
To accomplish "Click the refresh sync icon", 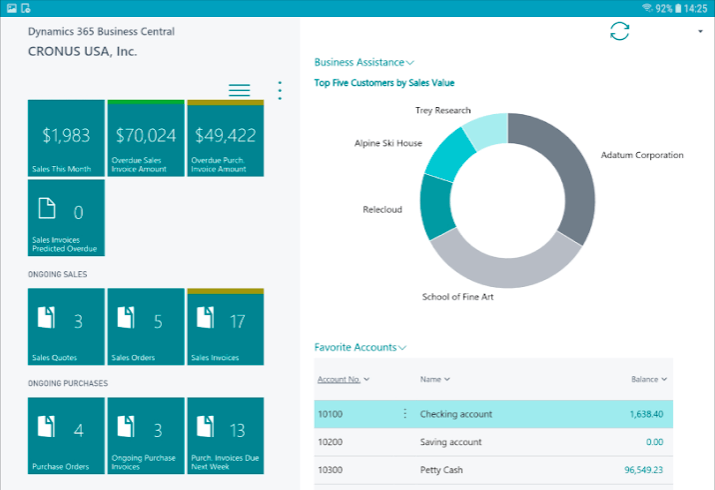I will click(620, 31).
